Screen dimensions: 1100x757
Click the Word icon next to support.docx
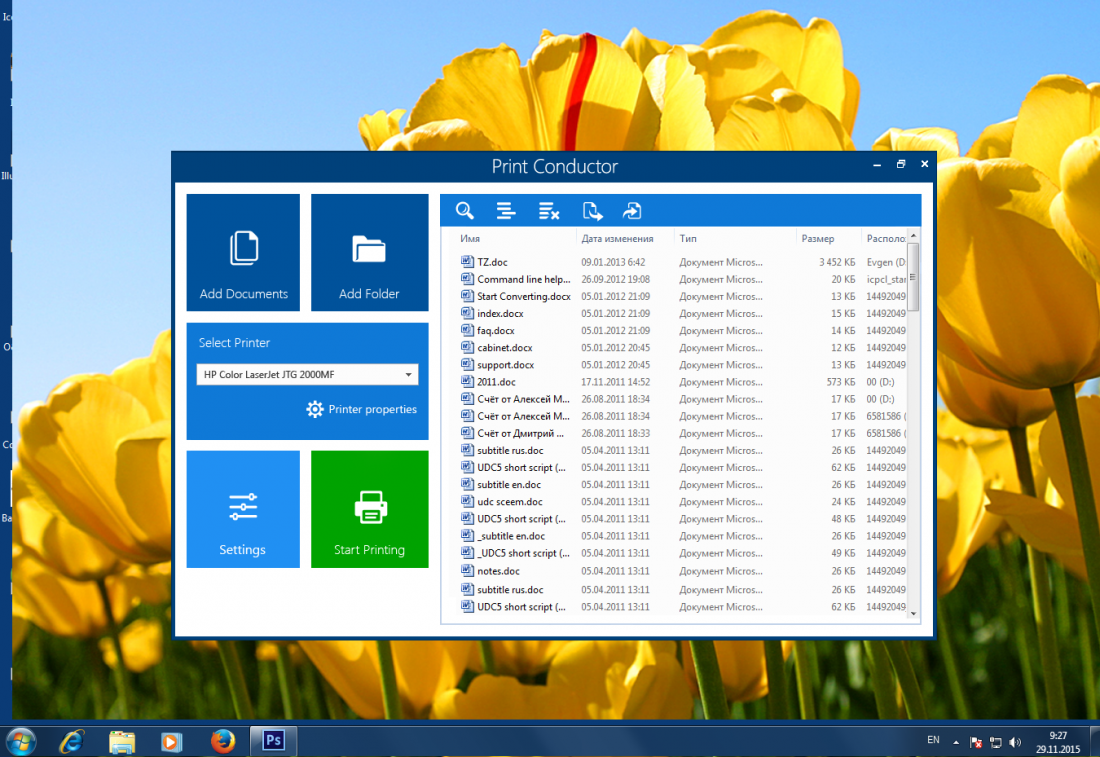[x=467, y=364]
